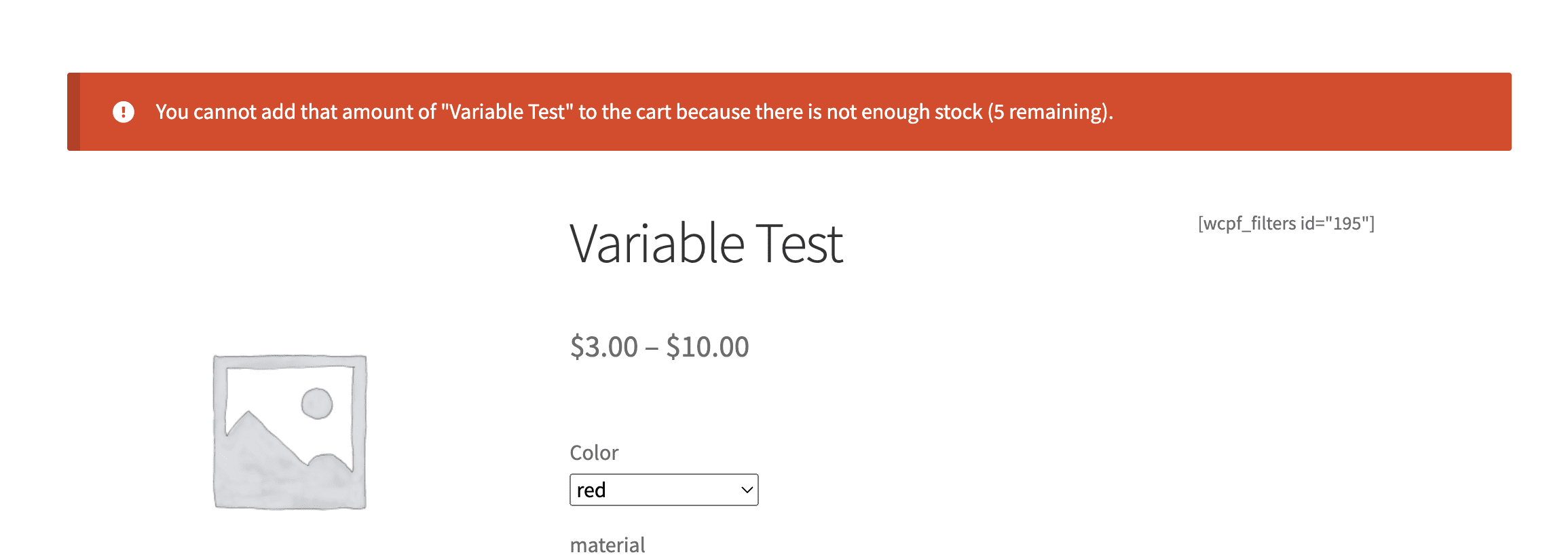Click the picture-frame placeholder icon
The image size is (1568, 557).
288,431
